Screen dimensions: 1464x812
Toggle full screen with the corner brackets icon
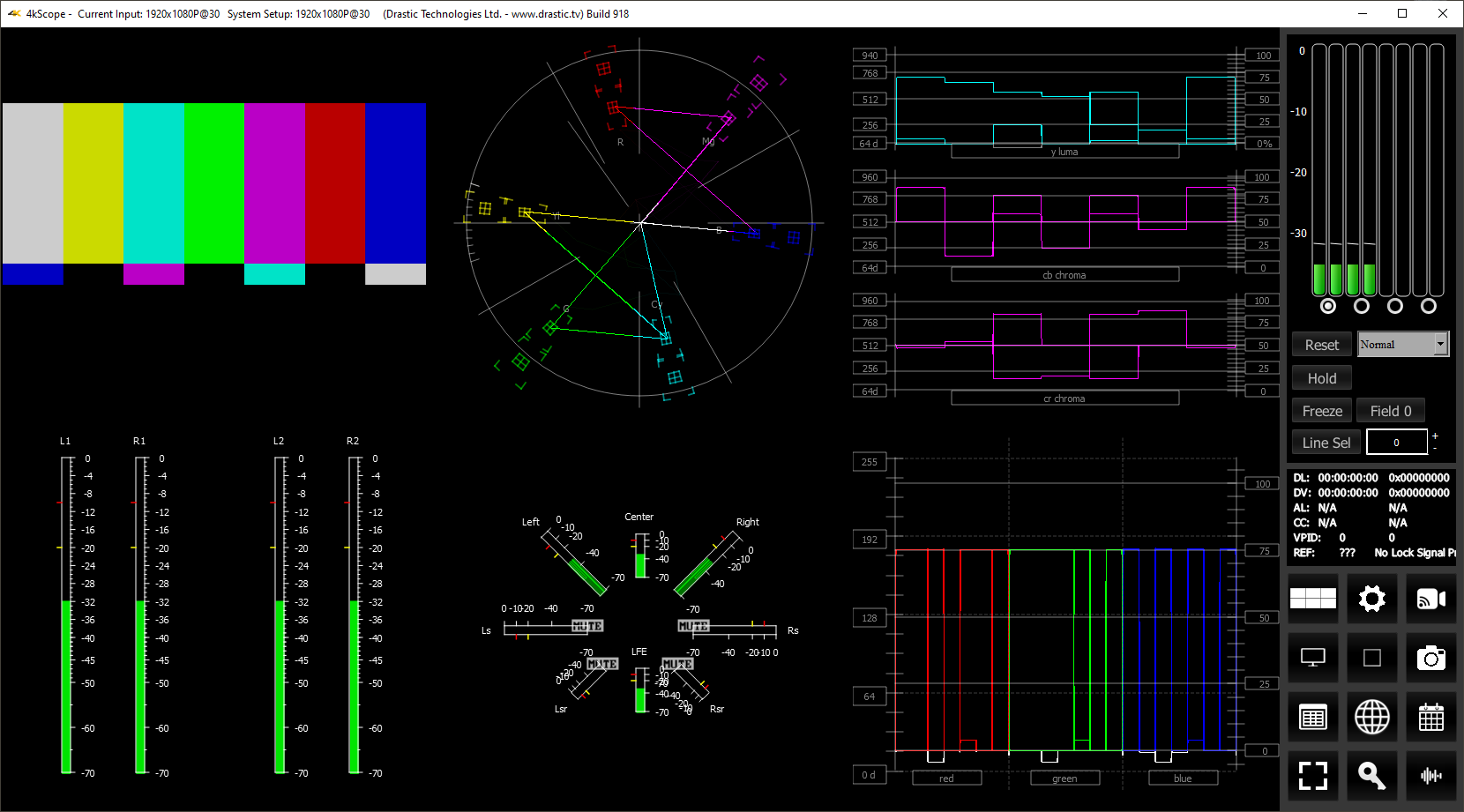pos(1313,776)
